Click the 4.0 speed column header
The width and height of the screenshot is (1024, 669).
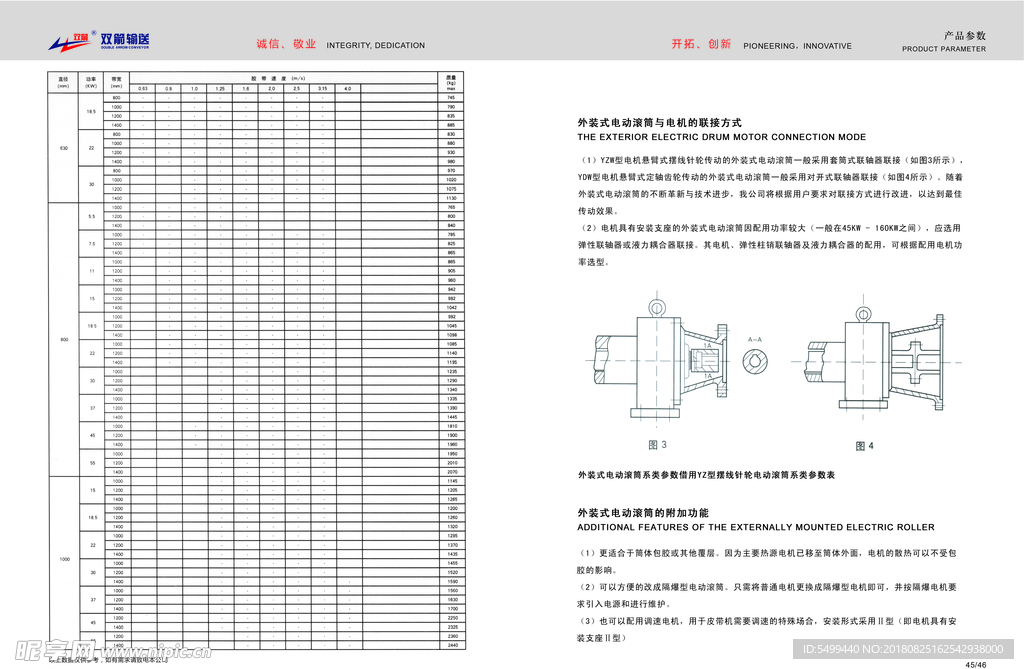click(347, 88)
